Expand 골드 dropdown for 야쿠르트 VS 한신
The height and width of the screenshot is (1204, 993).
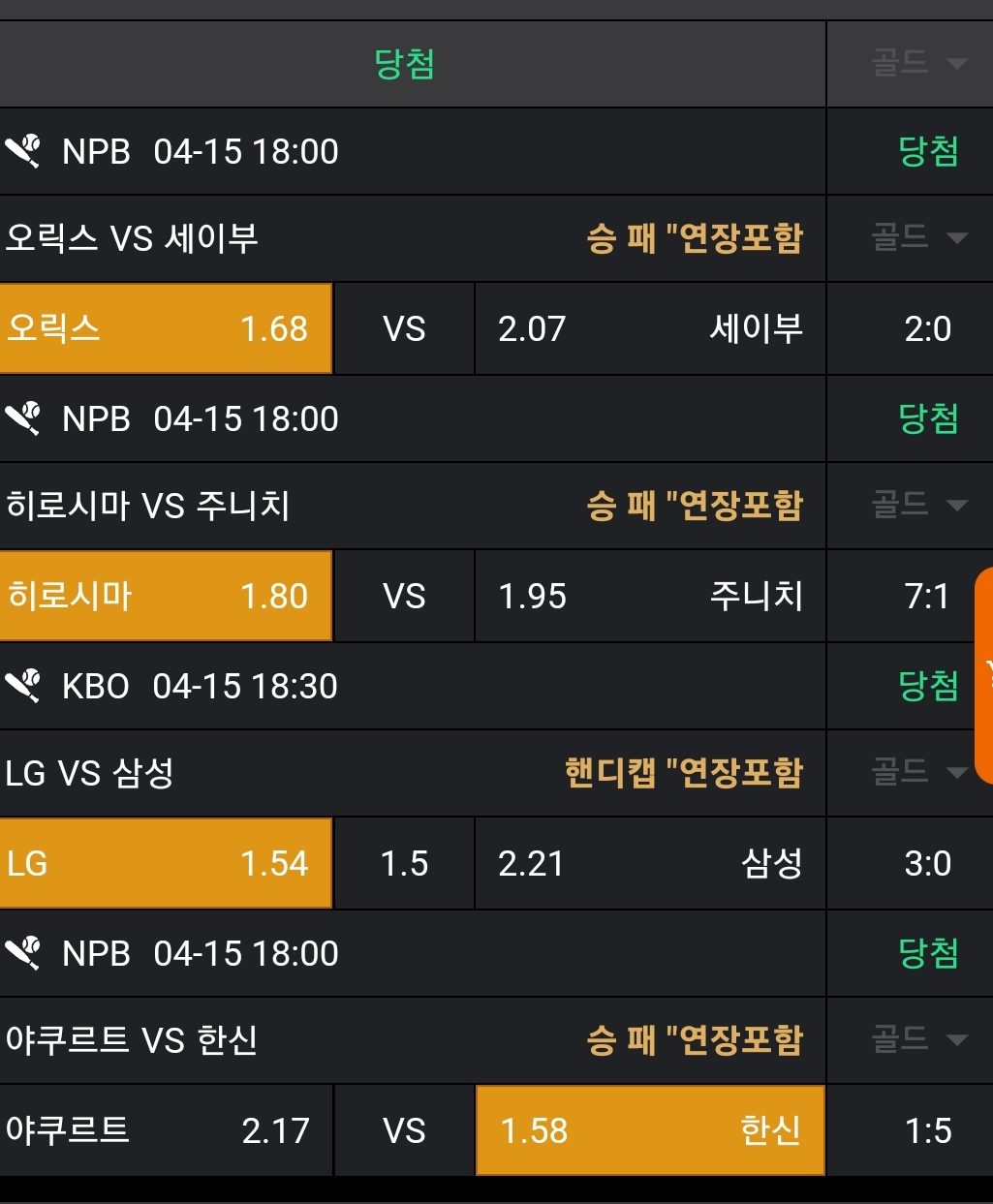coord(918,1039)
